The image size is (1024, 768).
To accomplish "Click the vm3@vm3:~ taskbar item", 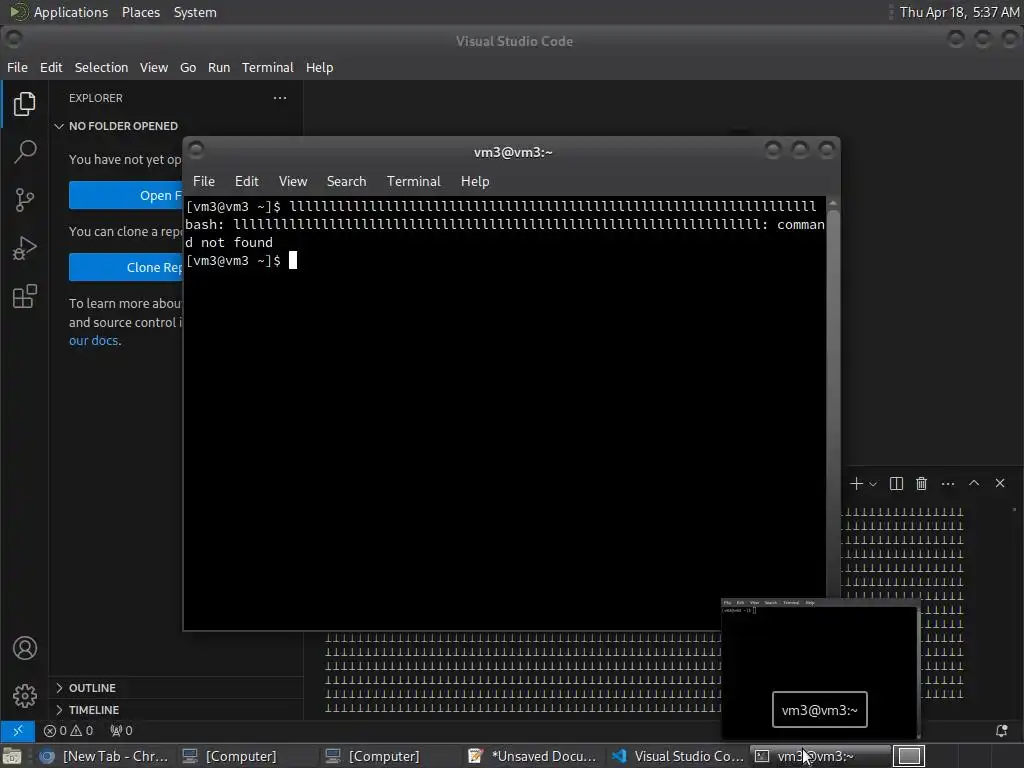I will 820,756.
